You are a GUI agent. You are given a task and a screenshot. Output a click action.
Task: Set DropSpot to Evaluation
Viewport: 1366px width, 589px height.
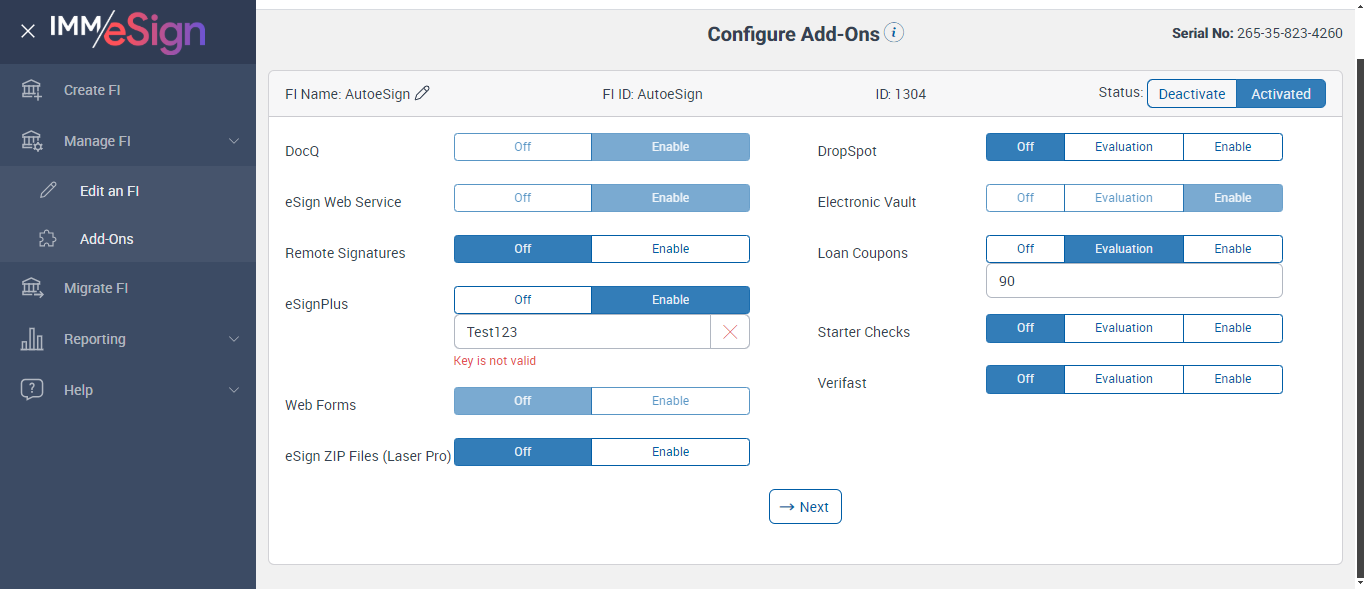[x=1123, y=147]
